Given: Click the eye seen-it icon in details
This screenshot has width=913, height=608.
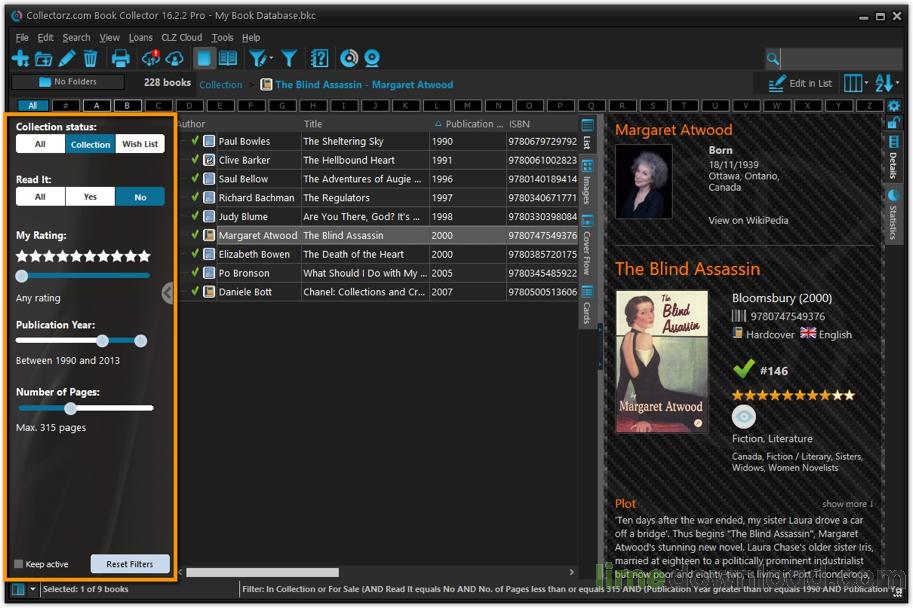Looking at the screenshot, I should [x=744, y=416].
